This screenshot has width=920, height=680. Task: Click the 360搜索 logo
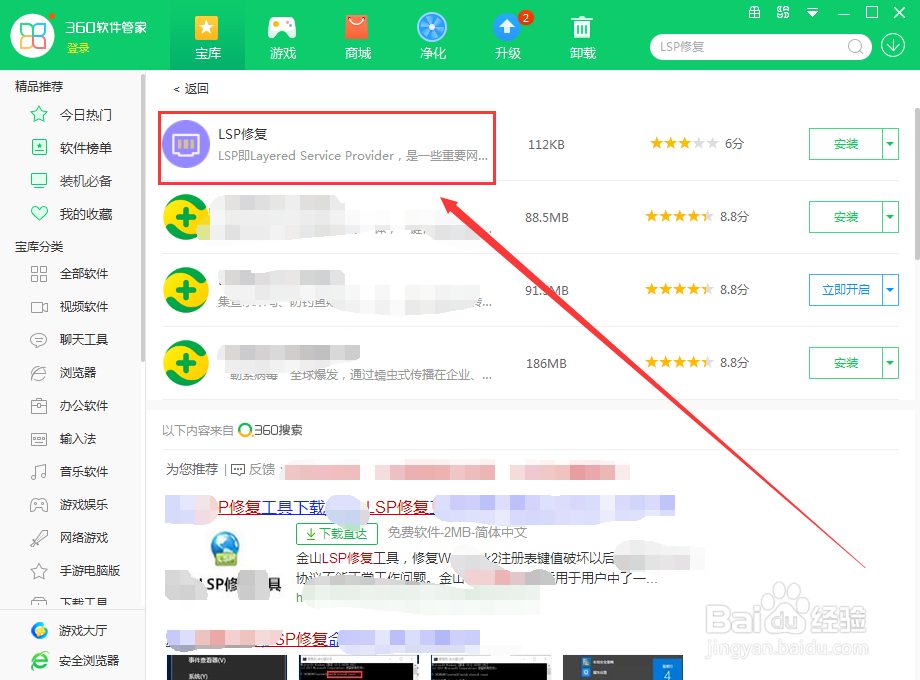(x=270, y=431)
